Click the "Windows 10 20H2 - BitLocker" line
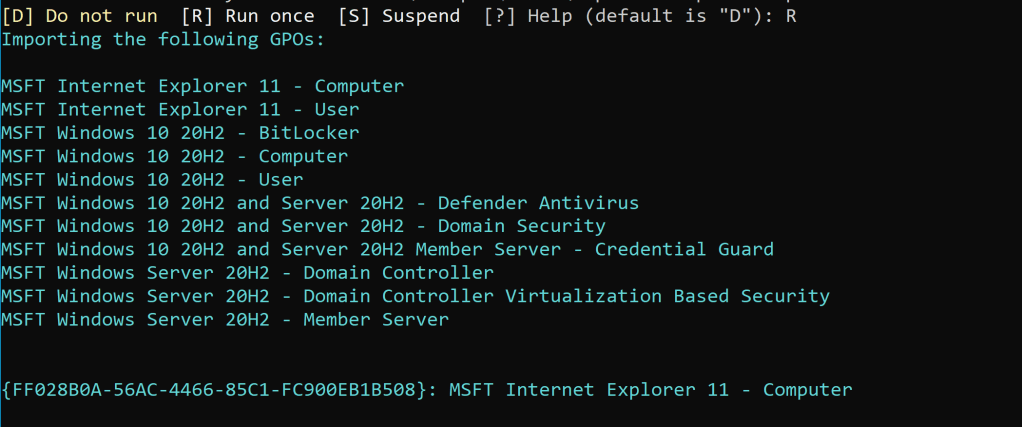Screen dimensions: 1022x427 (180, 133)
